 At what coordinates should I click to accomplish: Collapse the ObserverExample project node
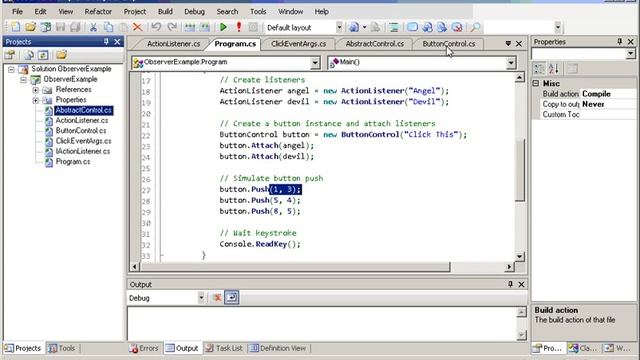point(24,79)
